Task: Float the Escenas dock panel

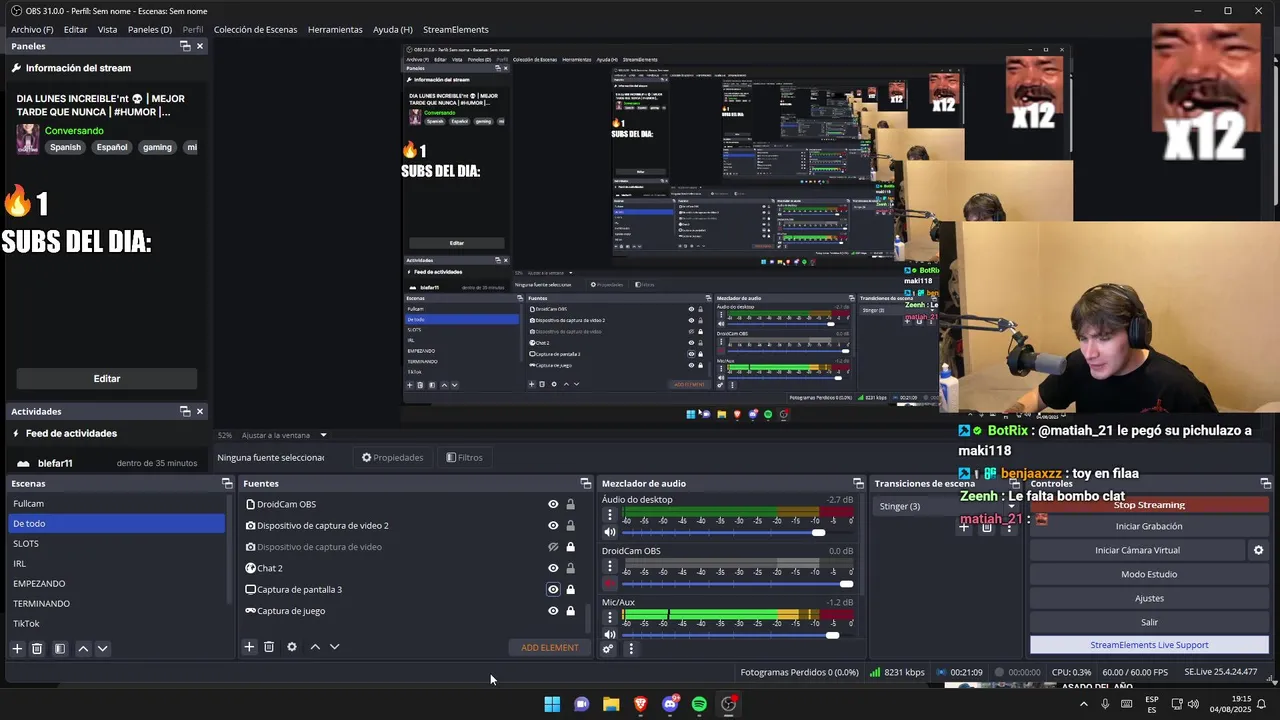Action: (227, 484)
